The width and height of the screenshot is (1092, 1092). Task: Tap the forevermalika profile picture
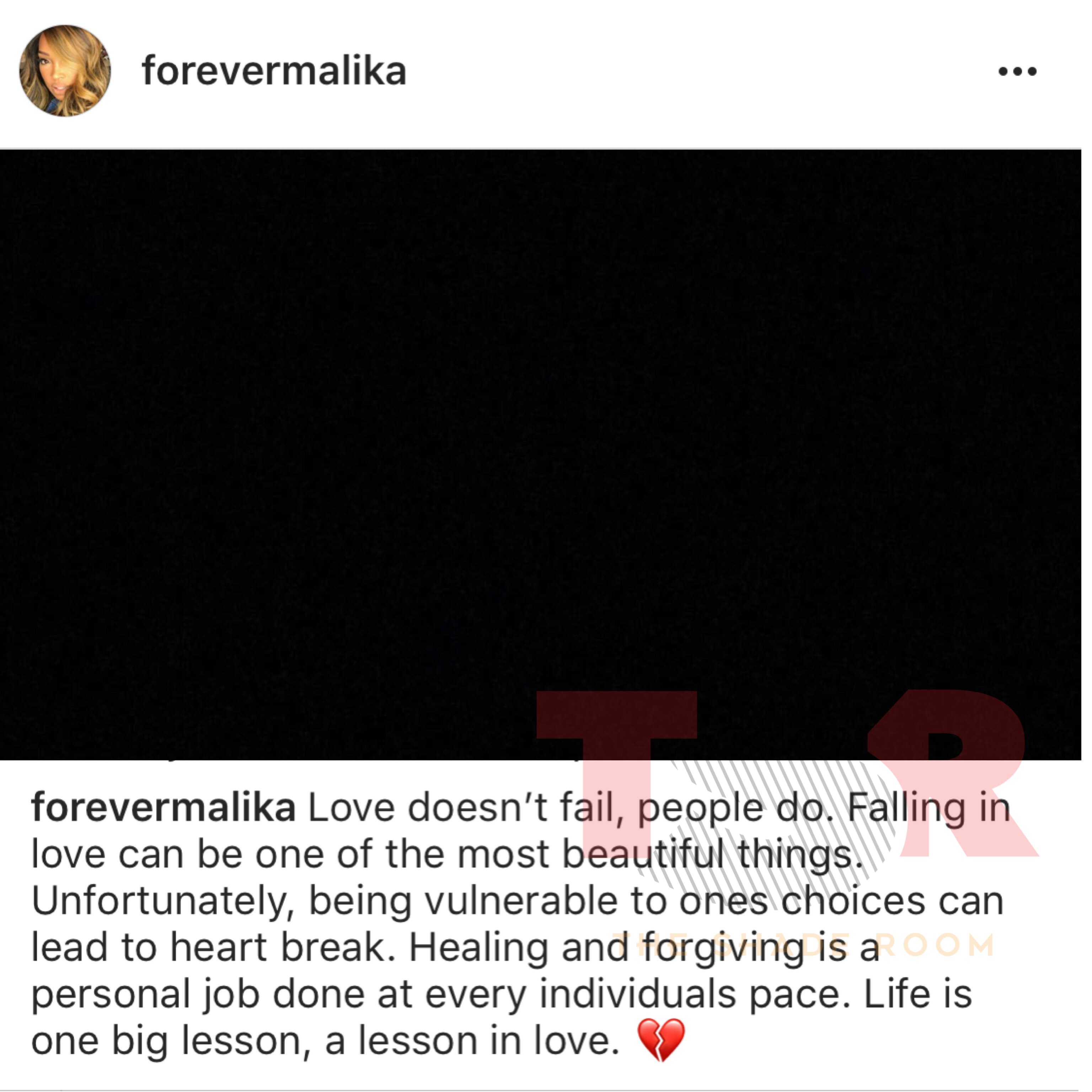pos(65,71)
